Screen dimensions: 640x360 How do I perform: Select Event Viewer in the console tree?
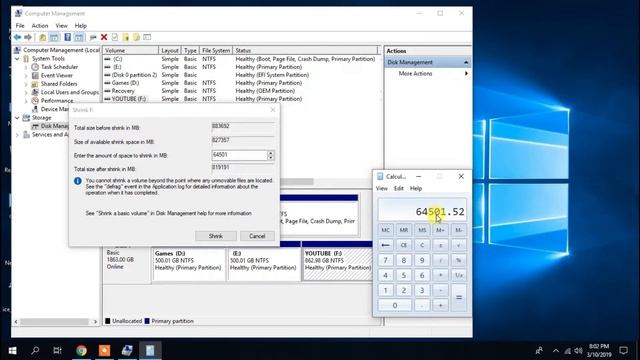(x=56, y=76)
